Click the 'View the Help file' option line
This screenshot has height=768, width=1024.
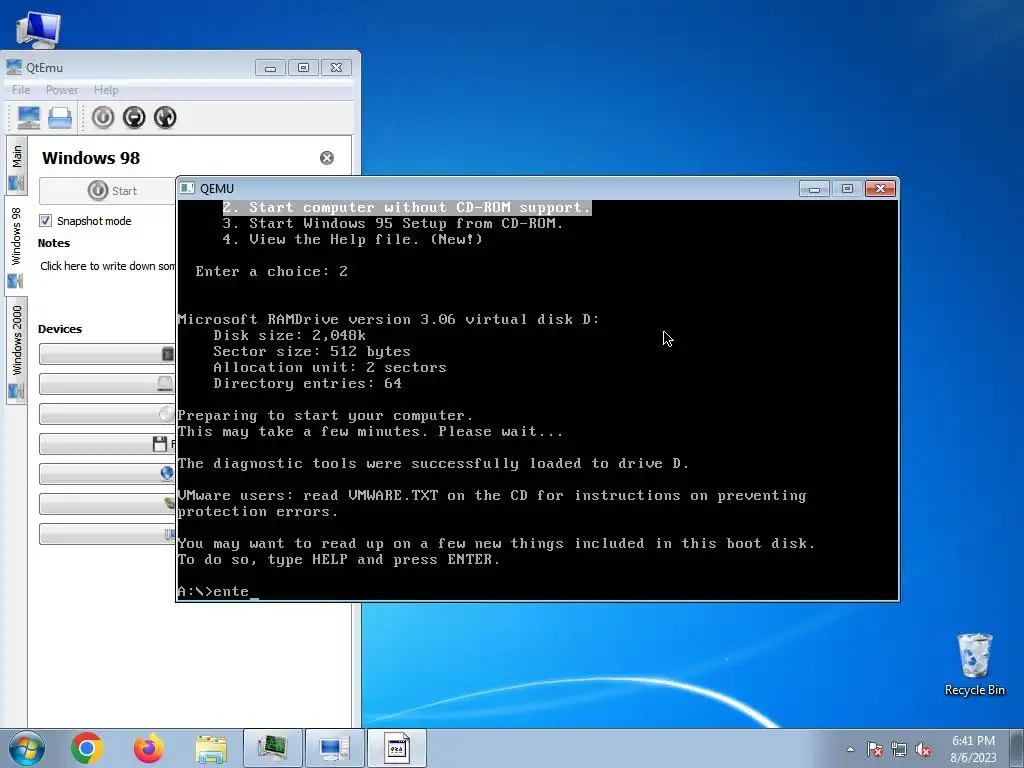pyautogui.click(x=353, y=239)
